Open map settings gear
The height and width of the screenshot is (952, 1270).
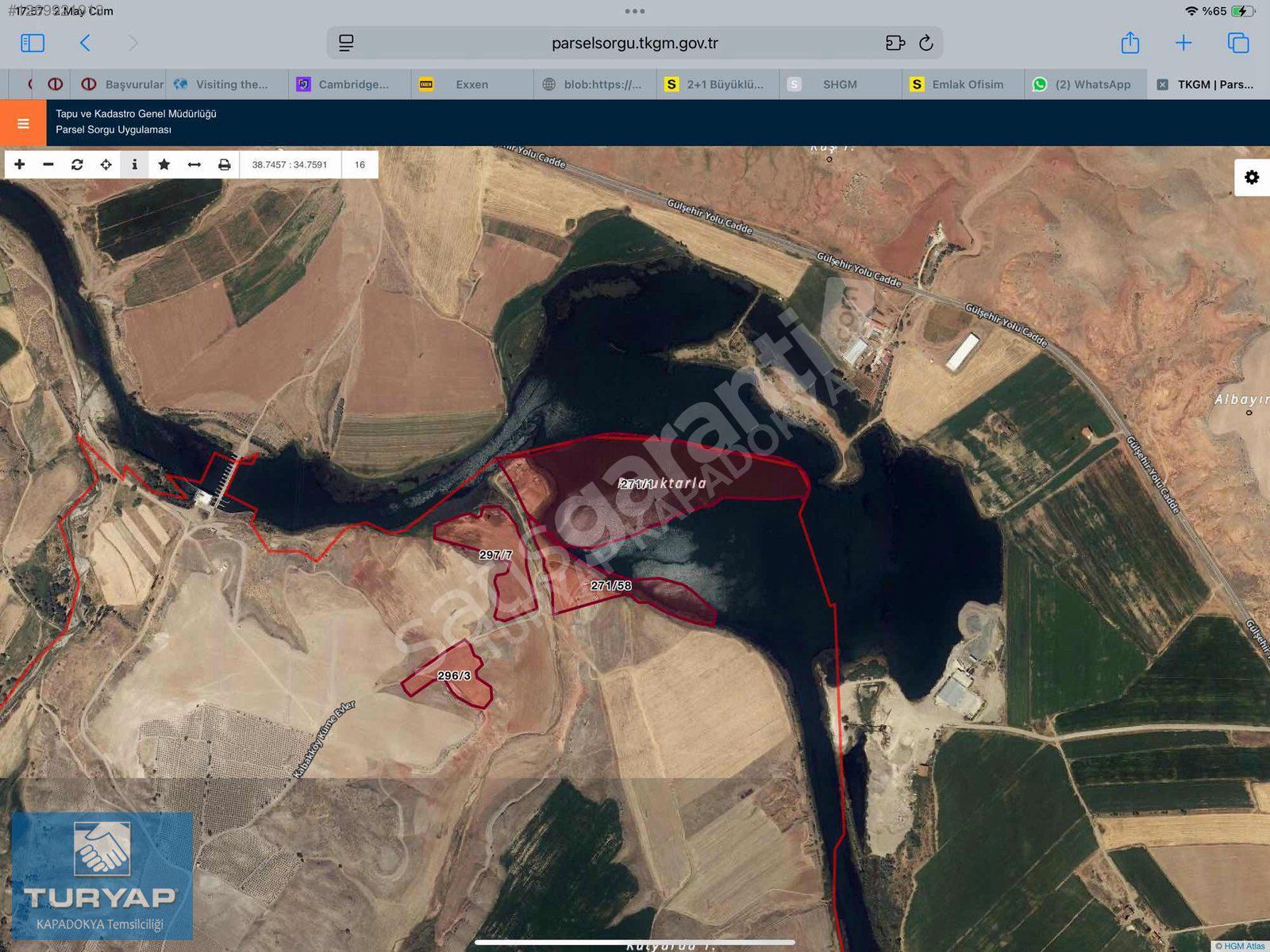click(1252, 177)
